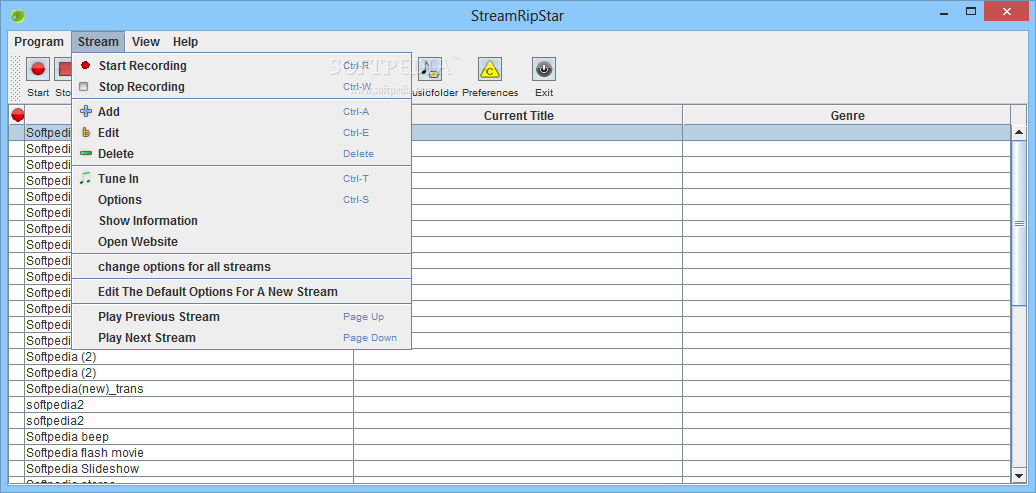Open the View menu
1036x493 pixels.
tap(145, 42)
